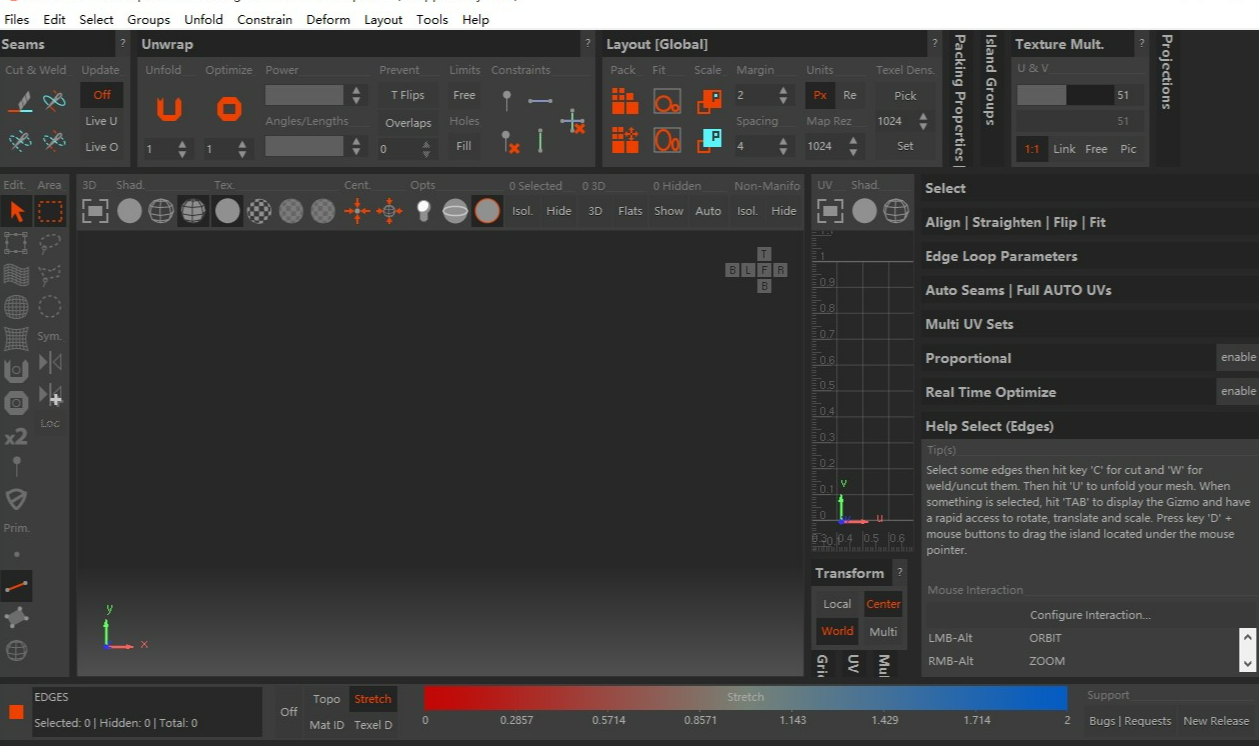Image resolution: width=1259 pixels, height=746 pixels.
Task: Expand the Multi UV Sets section
Action: point(1089,324)
